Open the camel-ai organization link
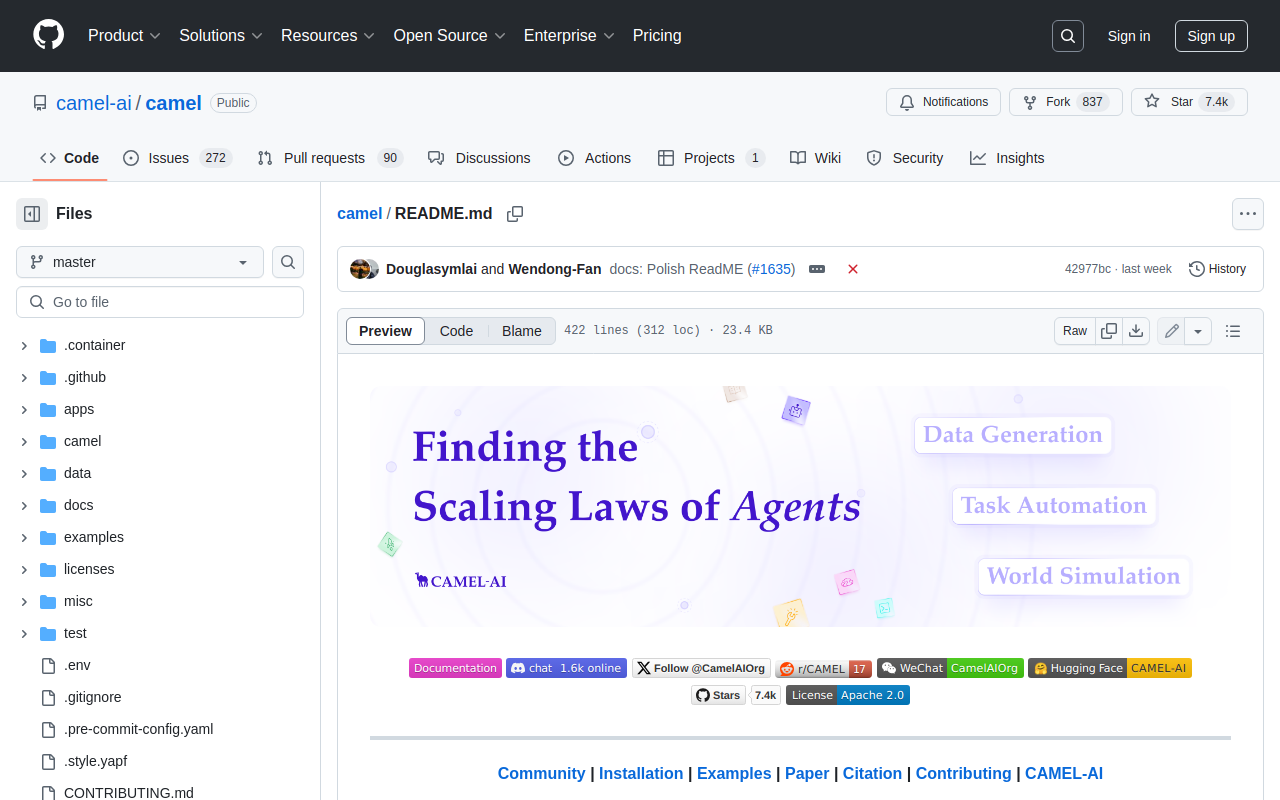The width and height of the screenshot is (1280, 800). point(94,103)
